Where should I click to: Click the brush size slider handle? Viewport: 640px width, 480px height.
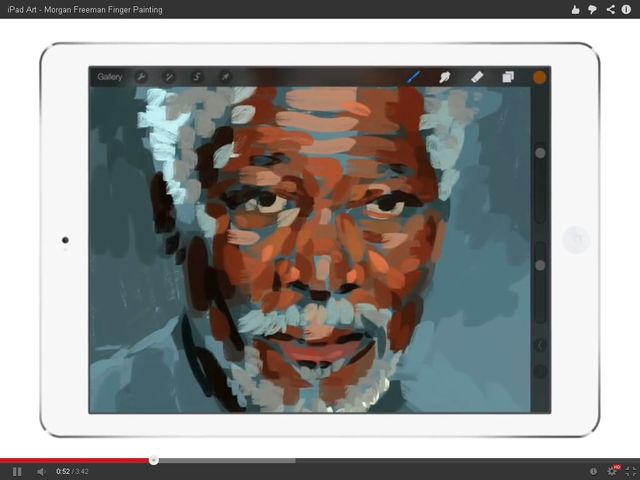click(540, 153)
